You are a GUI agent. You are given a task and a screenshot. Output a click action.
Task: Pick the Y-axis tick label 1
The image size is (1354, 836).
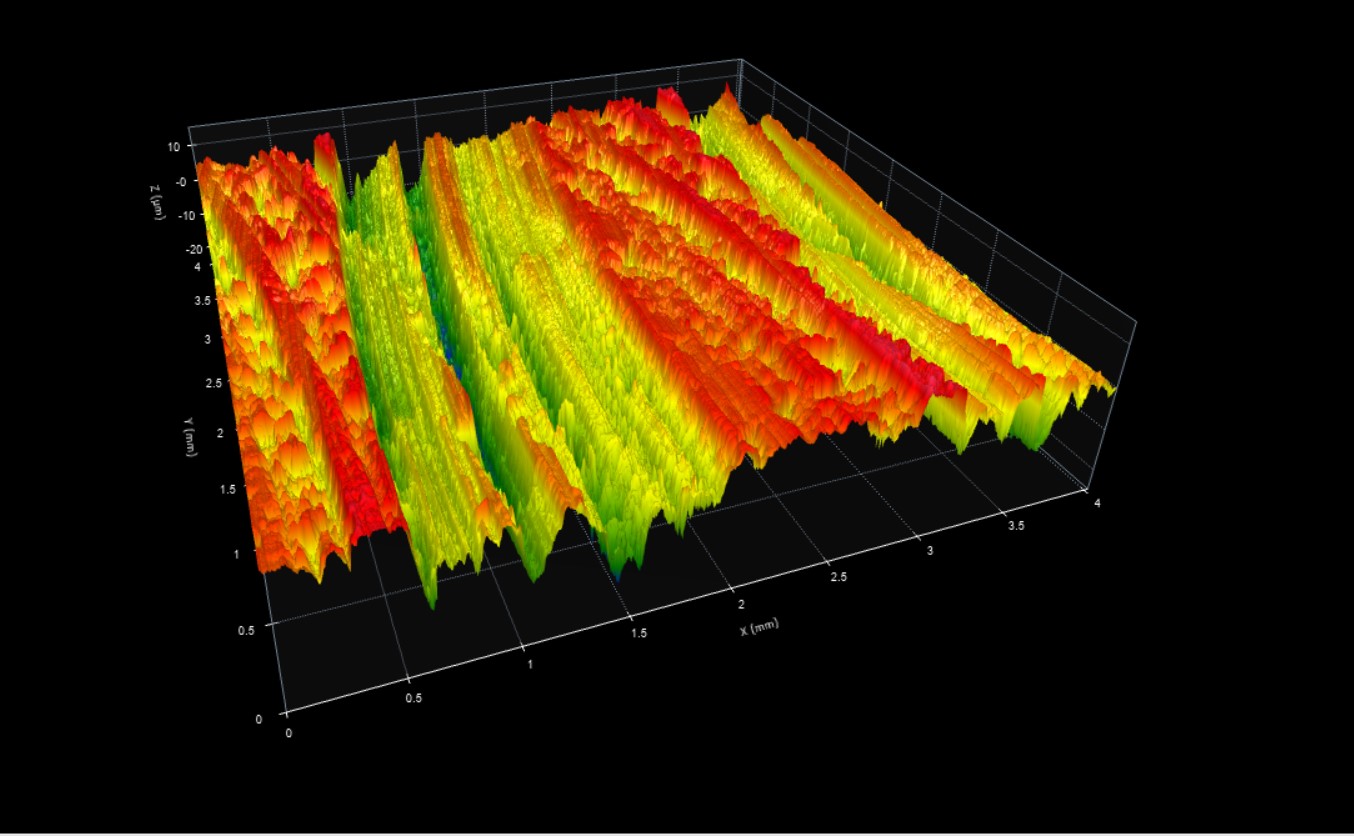(x=237, y=553)
